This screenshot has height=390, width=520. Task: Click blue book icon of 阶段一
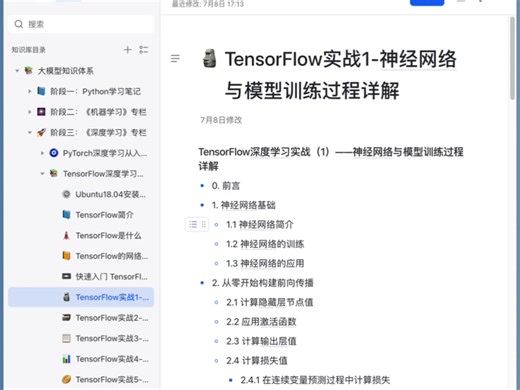click(x=41, y=91)
